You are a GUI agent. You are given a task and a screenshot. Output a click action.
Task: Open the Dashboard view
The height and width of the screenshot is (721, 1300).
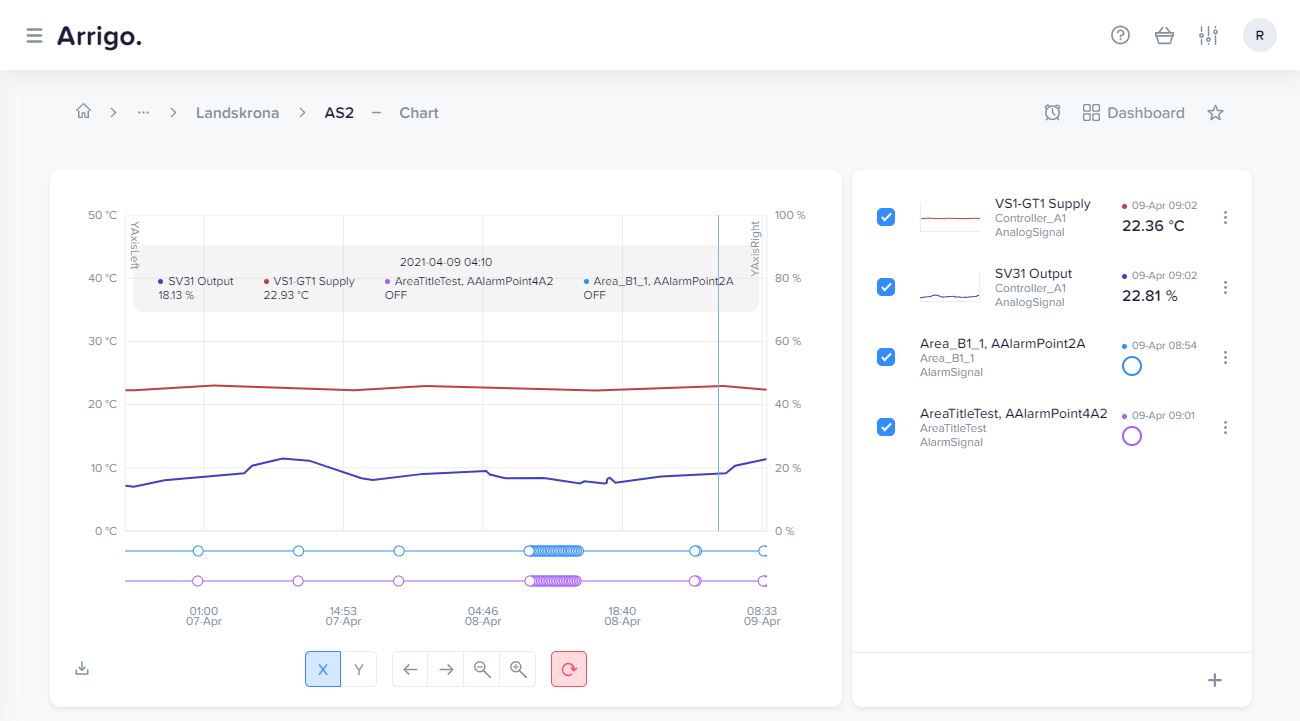pyautogui.click(x=1134, y=113)
